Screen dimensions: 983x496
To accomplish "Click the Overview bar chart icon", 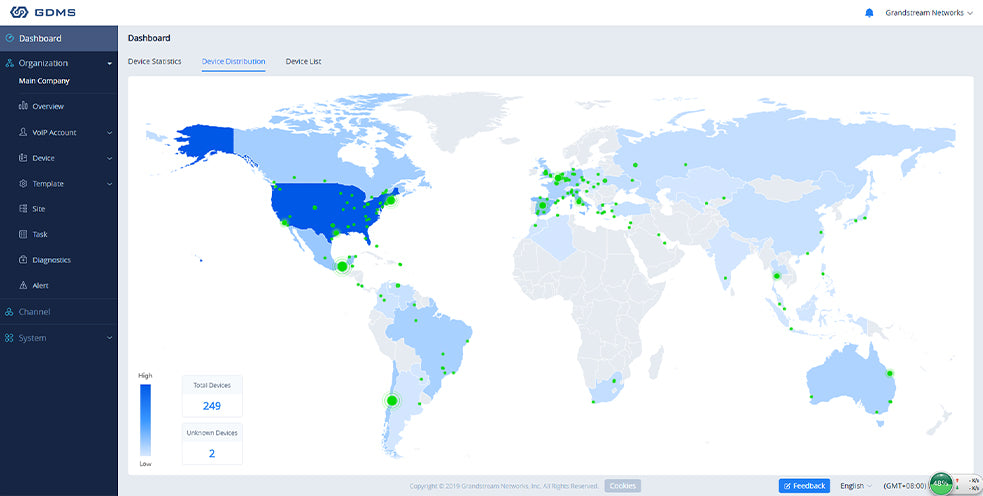I will pos(23,107).
